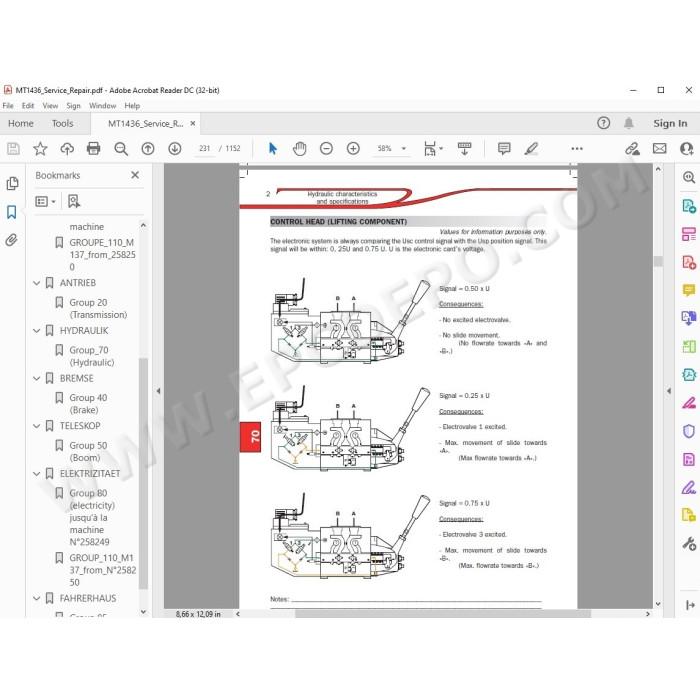Image resolution: width=700 pixels, height=700 pixels.
Task: Close the Bookmarks pane
Action: (135, 175)
